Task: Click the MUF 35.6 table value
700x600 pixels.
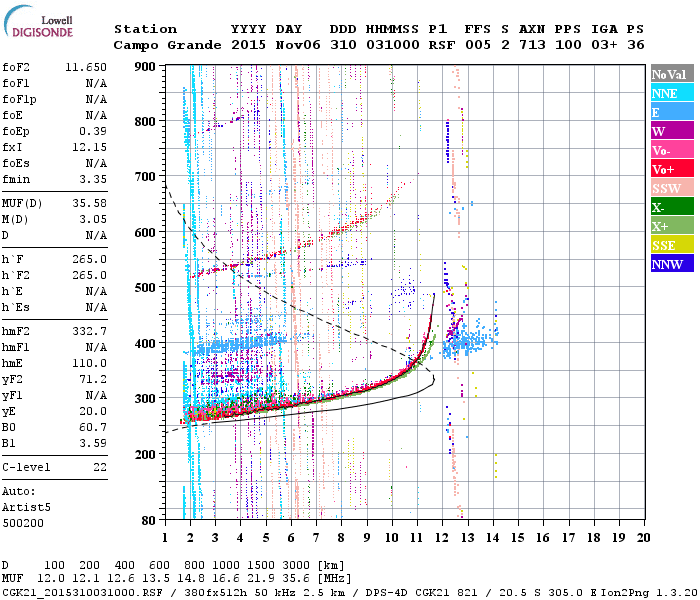Action: (296, 578)
